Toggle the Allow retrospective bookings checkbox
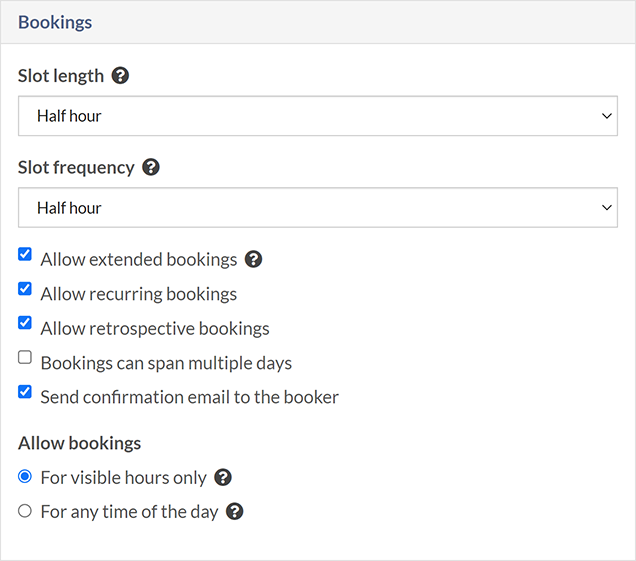 tap(25, 323)
